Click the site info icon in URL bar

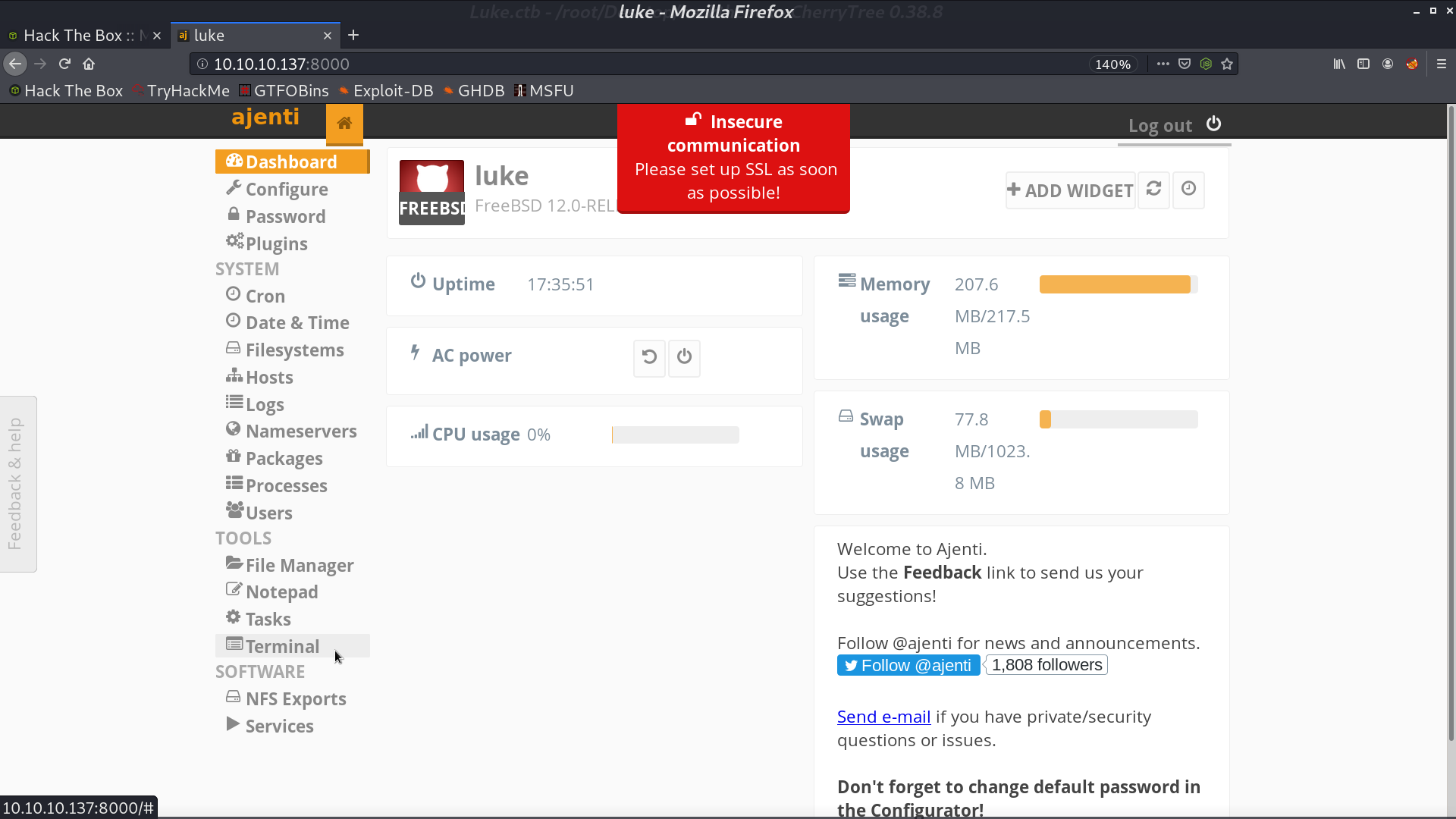tap(202, 64)
